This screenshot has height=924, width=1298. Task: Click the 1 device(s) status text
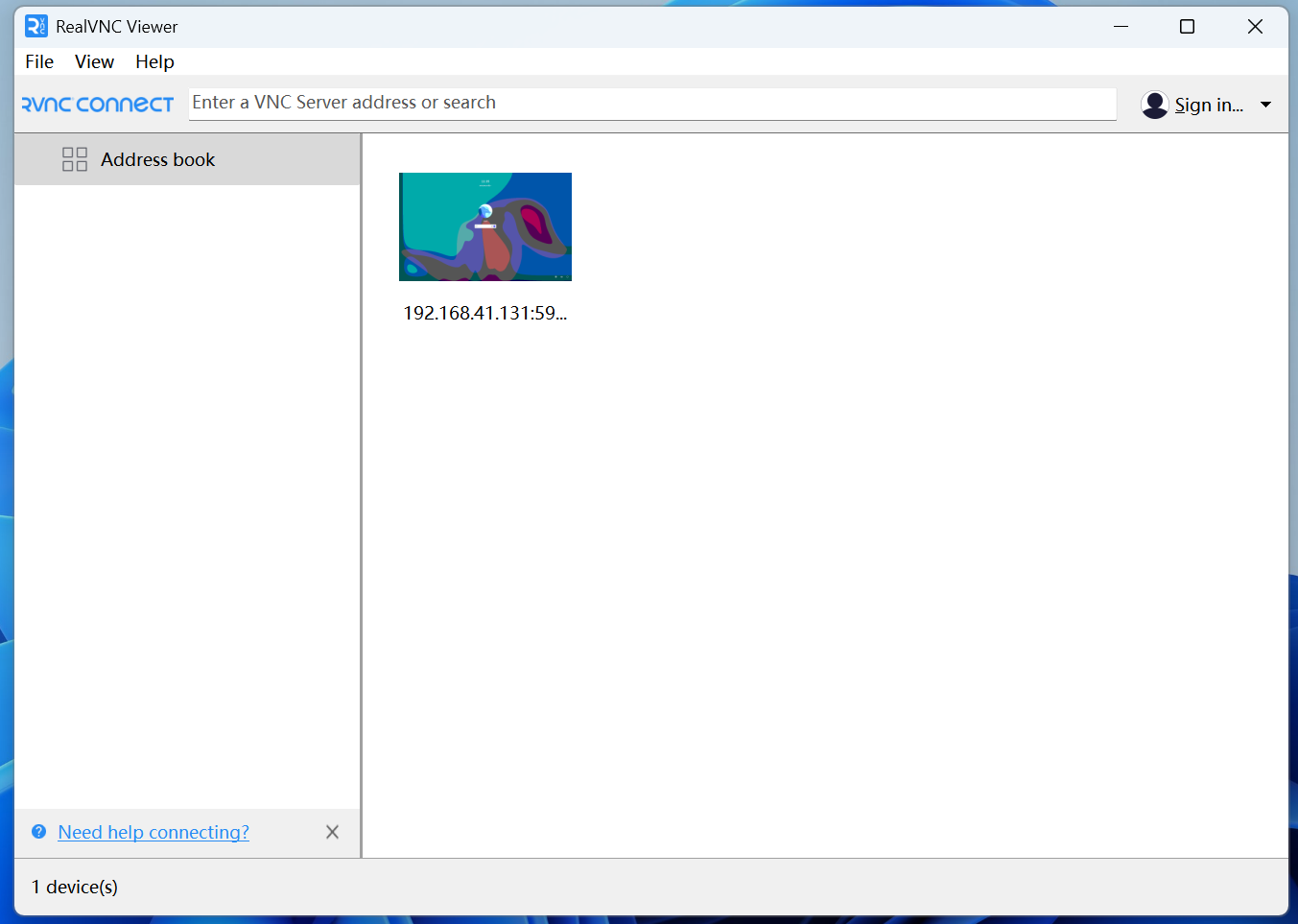75,887
